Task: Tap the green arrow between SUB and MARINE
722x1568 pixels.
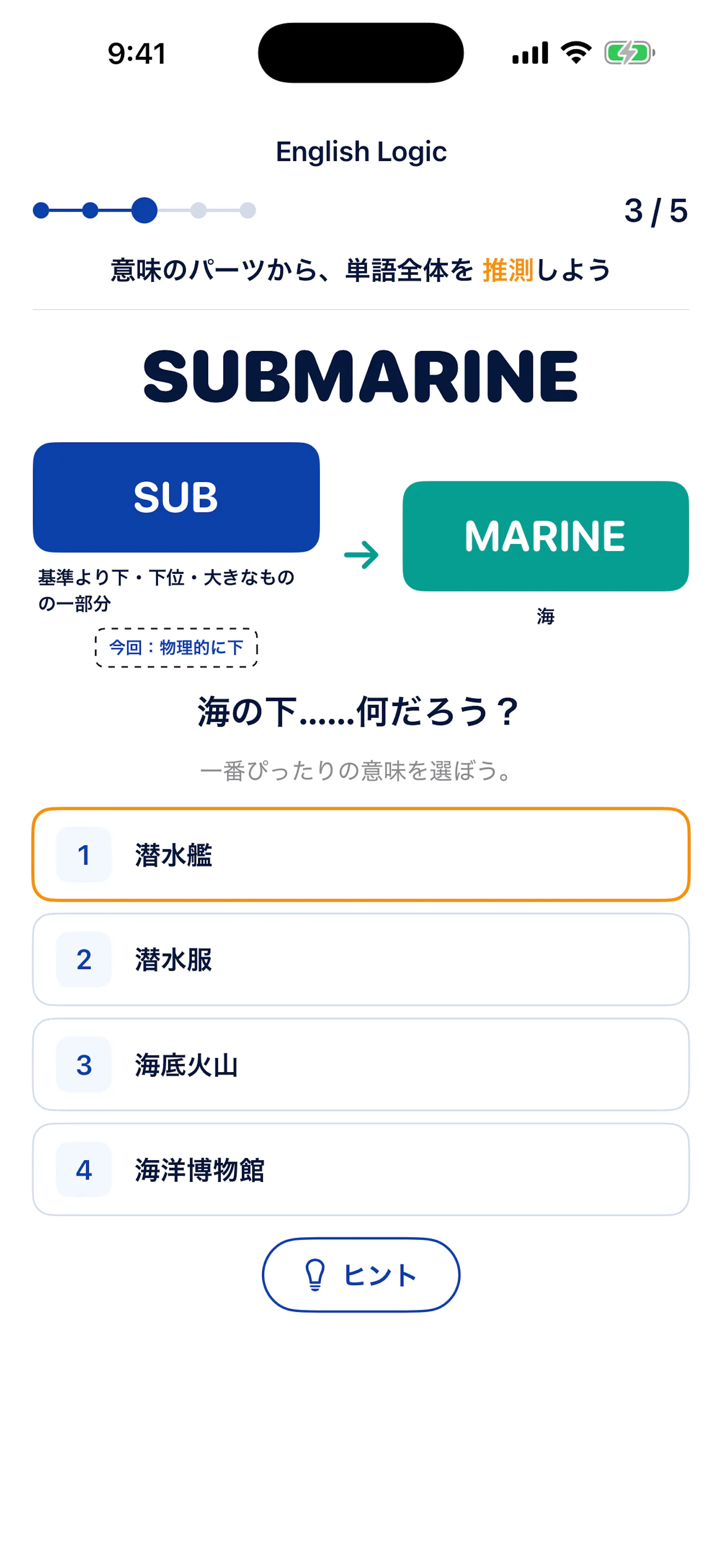Action: click(361, 554)
